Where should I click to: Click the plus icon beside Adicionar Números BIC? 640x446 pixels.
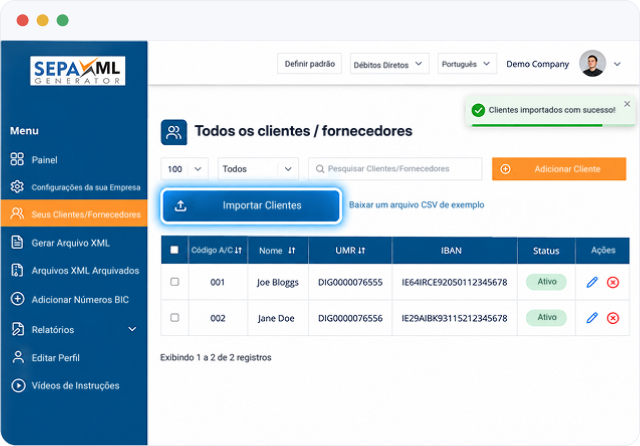pyautogui.click(x=18, y=299)
